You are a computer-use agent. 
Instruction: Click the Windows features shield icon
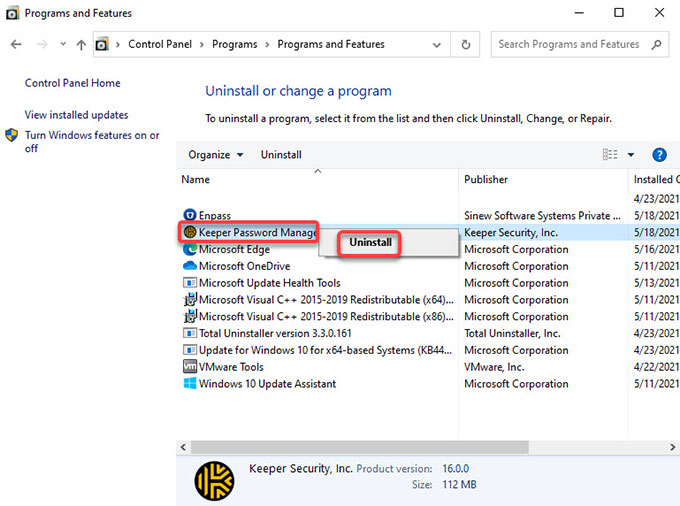click(12, 135)
